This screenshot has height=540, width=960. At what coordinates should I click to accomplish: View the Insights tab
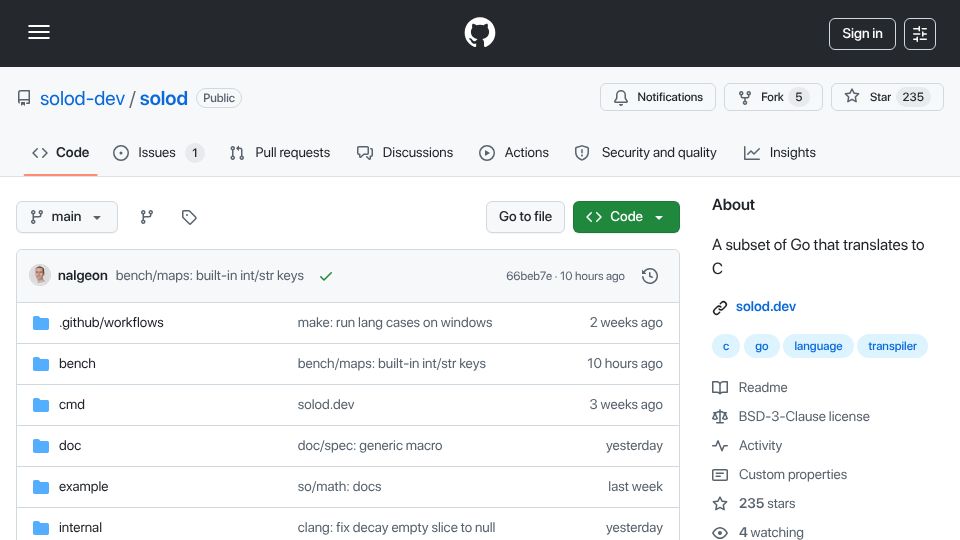tap(779, 152)
